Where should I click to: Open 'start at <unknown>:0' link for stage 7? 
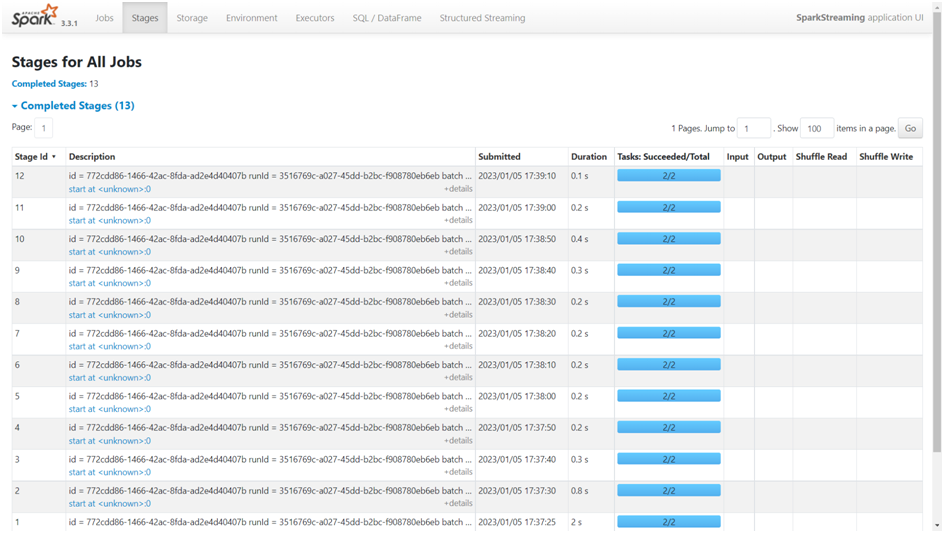point(110,346)
